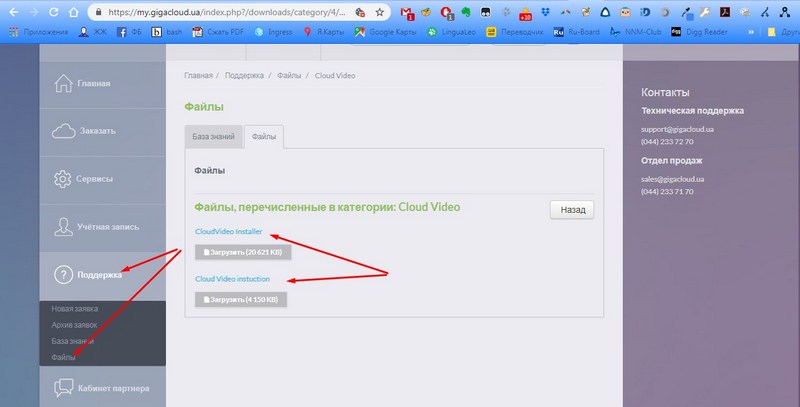Open the Я.Карты bookmark

323,32
